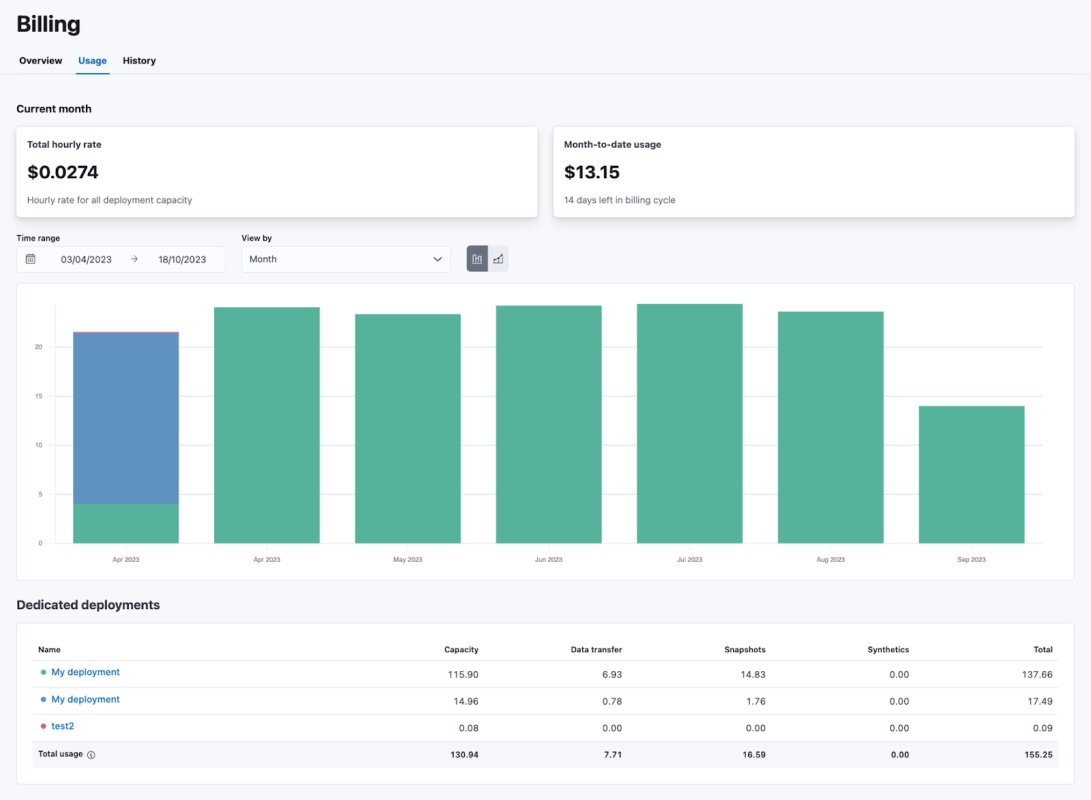Switch to bar chart view

[x=477, y=259]
